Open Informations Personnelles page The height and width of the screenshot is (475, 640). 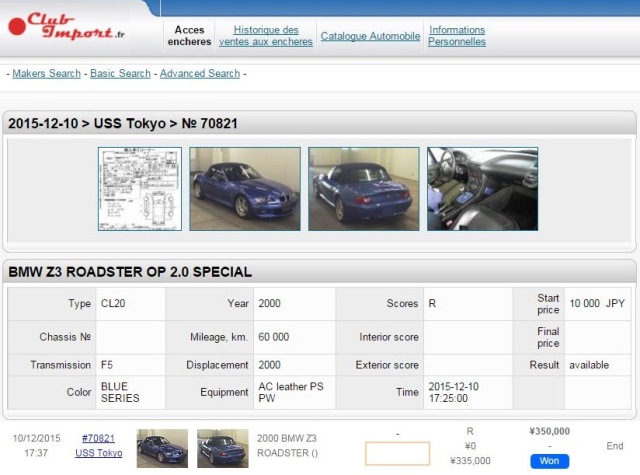[457, 36]
